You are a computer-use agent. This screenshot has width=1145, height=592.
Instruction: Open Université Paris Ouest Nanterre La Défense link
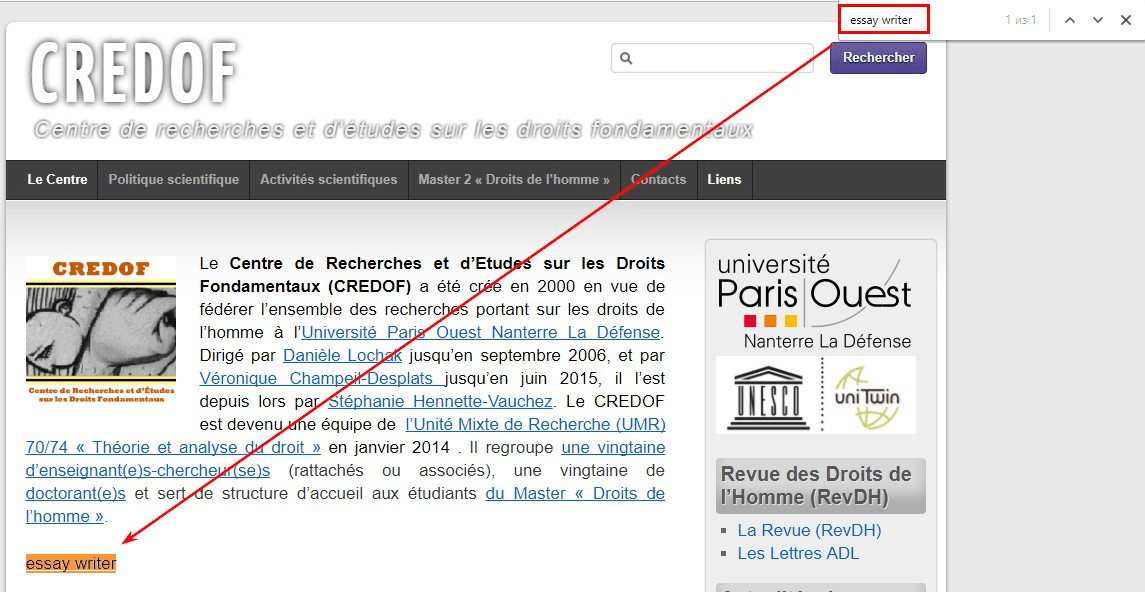point(480,332)
